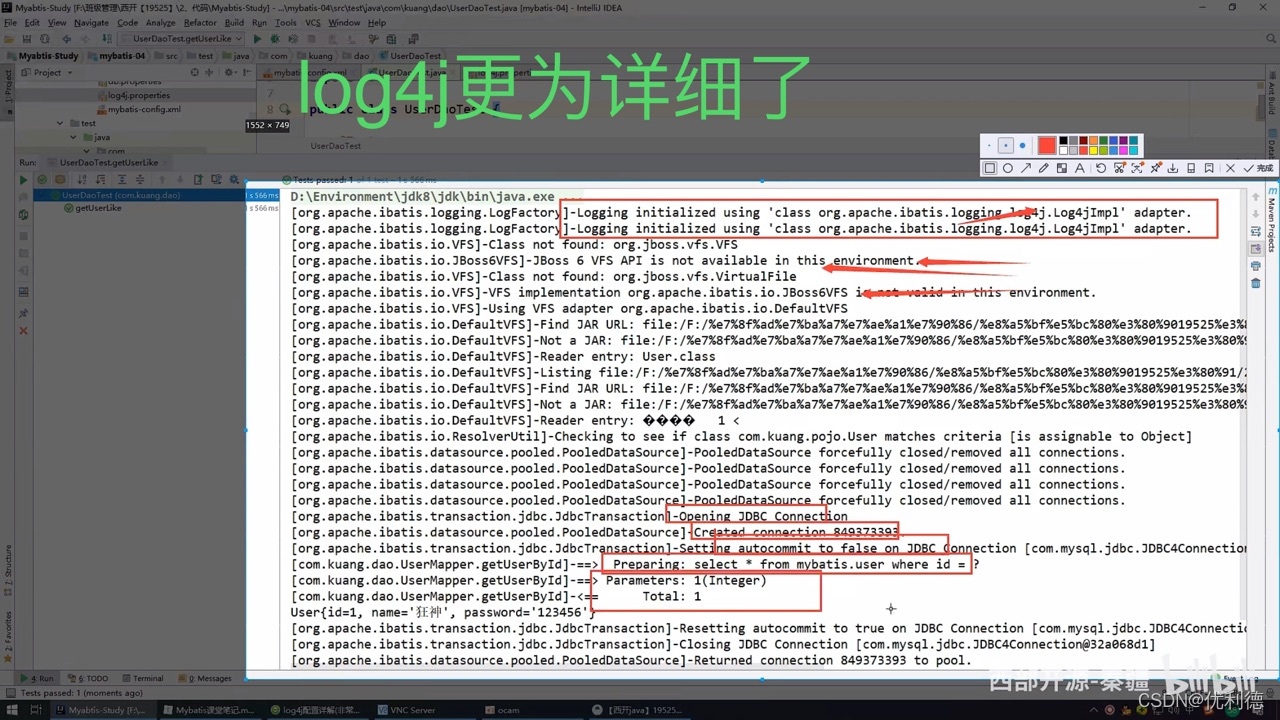Open the VCS menu
Image resolution: width=1280 pixels, height=720 pixels.
tap(313, 22)
